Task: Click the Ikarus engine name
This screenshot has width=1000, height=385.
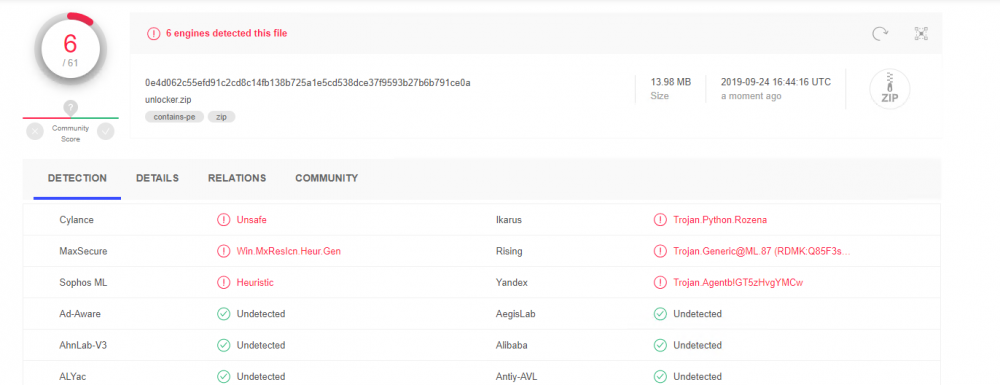Action: click(509, 220)
